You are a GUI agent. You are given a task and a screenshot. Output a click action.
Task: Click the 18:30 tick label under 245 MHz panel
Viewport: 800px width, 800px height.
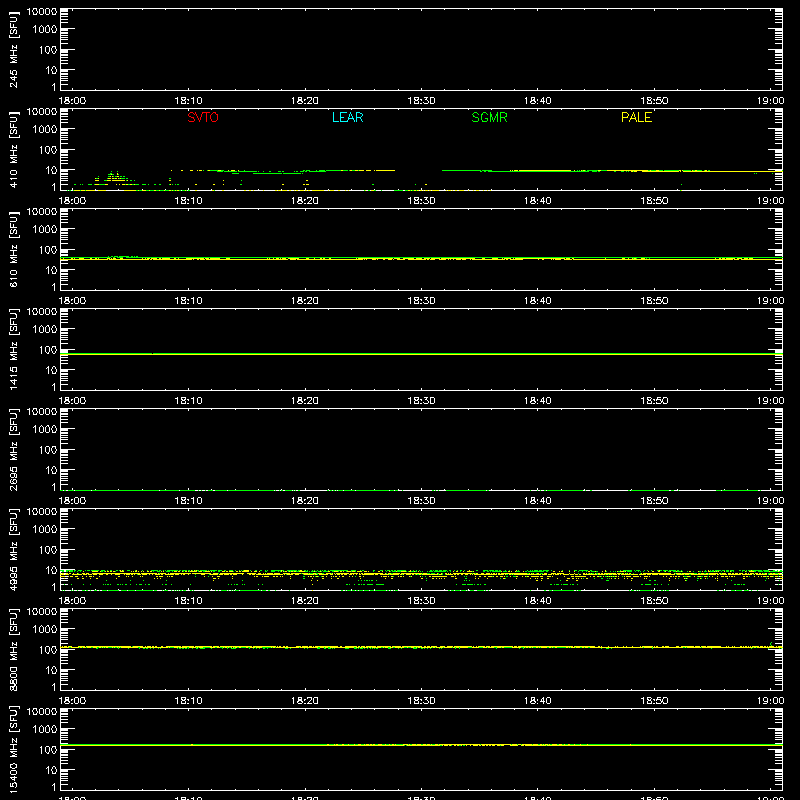(x=421, y=101)
